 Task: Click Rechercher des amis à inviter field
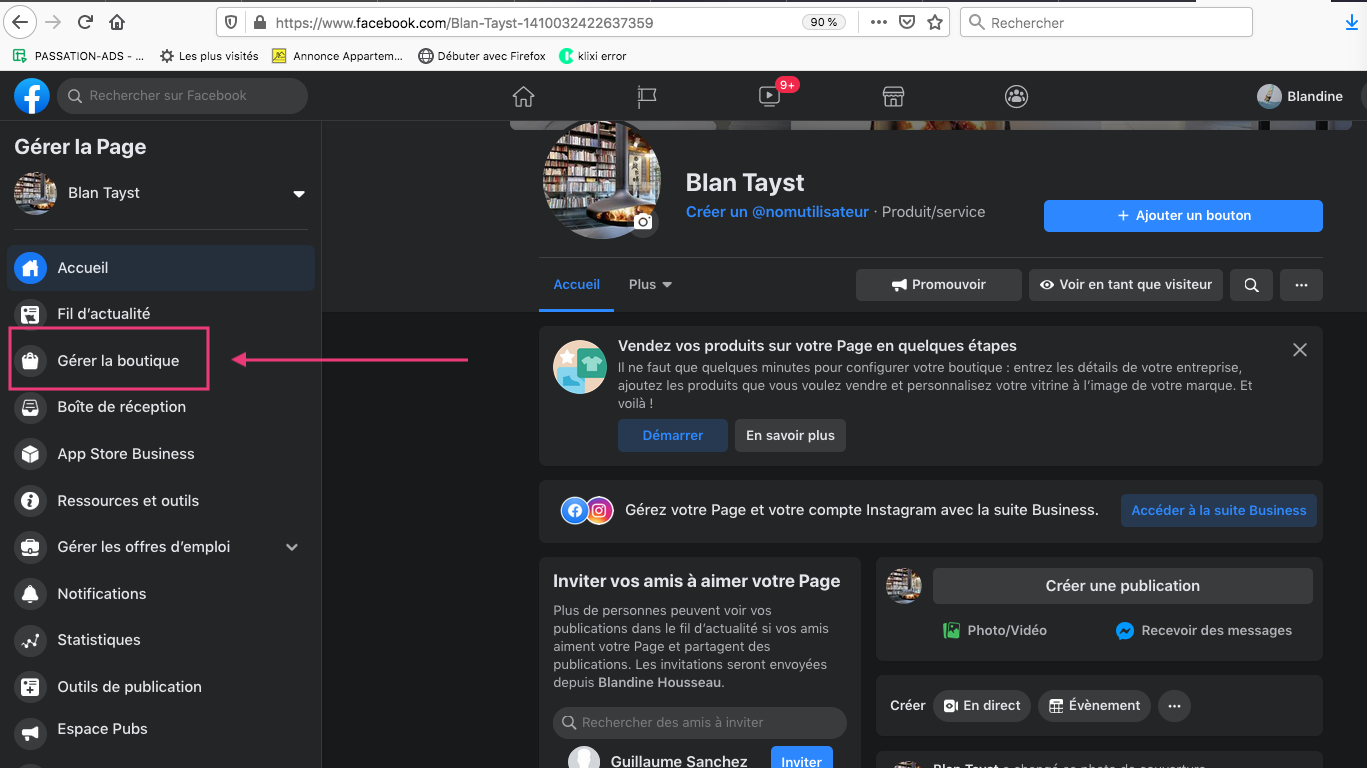point(699,723)
